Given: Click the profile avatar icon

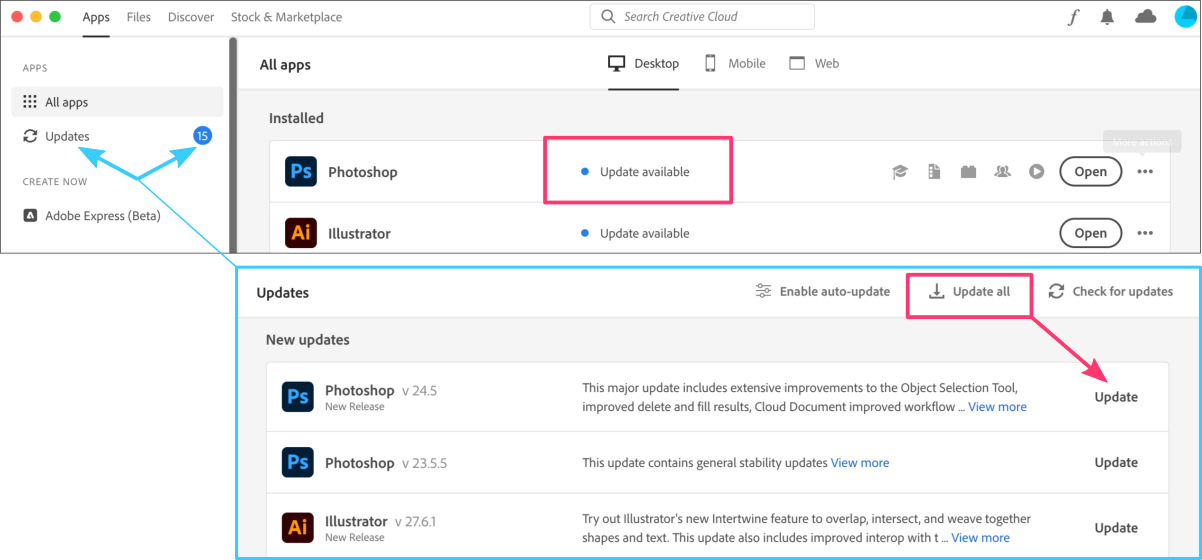Looking at the screenshot, I should (x=1184, y=17).
